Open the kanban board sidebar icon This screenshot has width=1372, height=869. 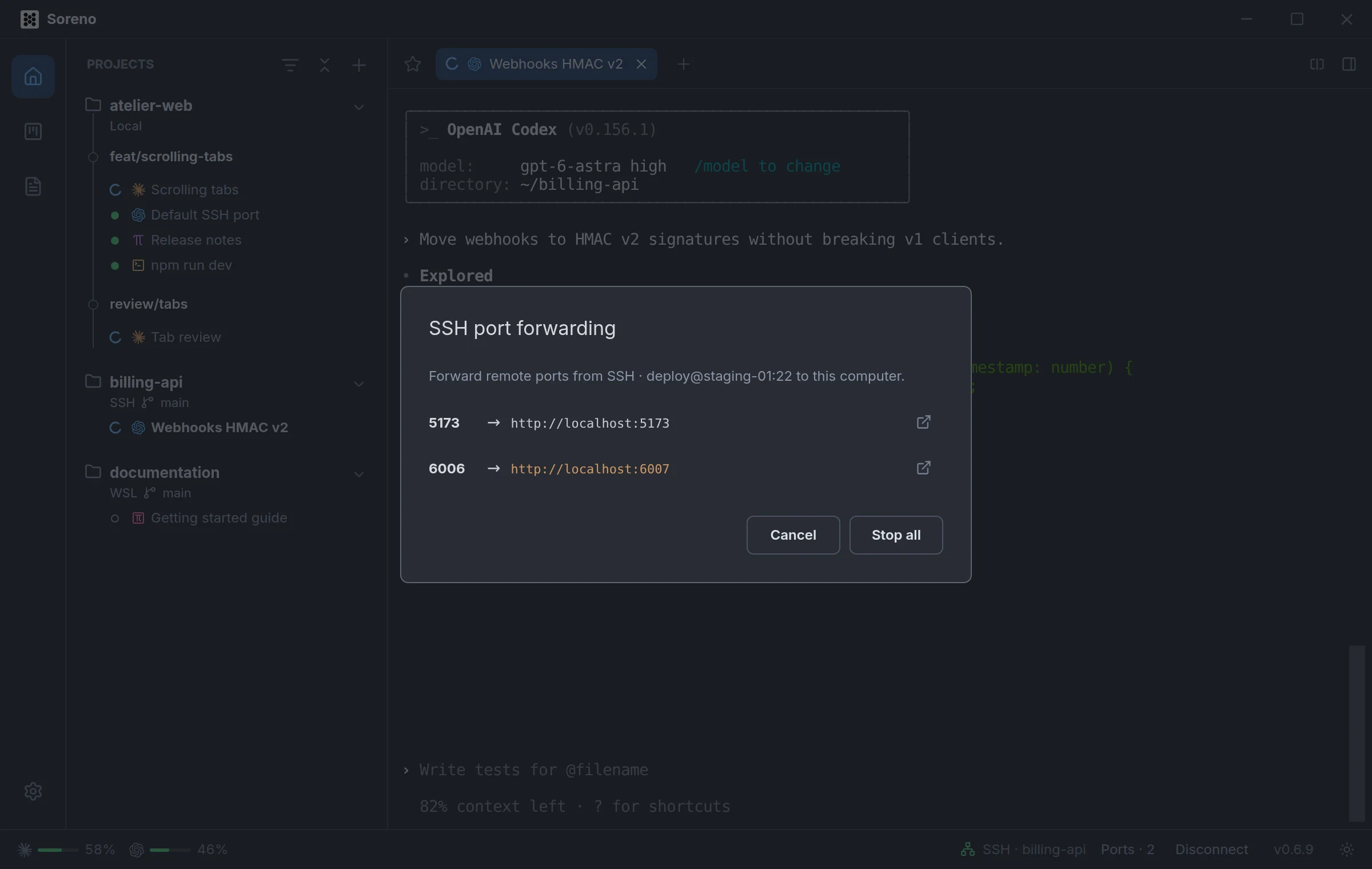click(33, 131)
